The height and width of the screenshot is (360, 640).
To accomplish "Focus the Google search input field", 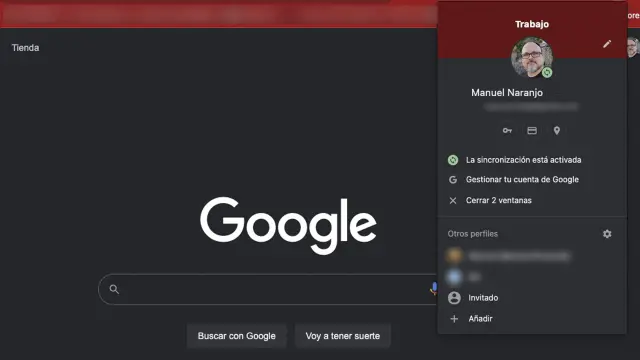I will (x=267, y=289).
